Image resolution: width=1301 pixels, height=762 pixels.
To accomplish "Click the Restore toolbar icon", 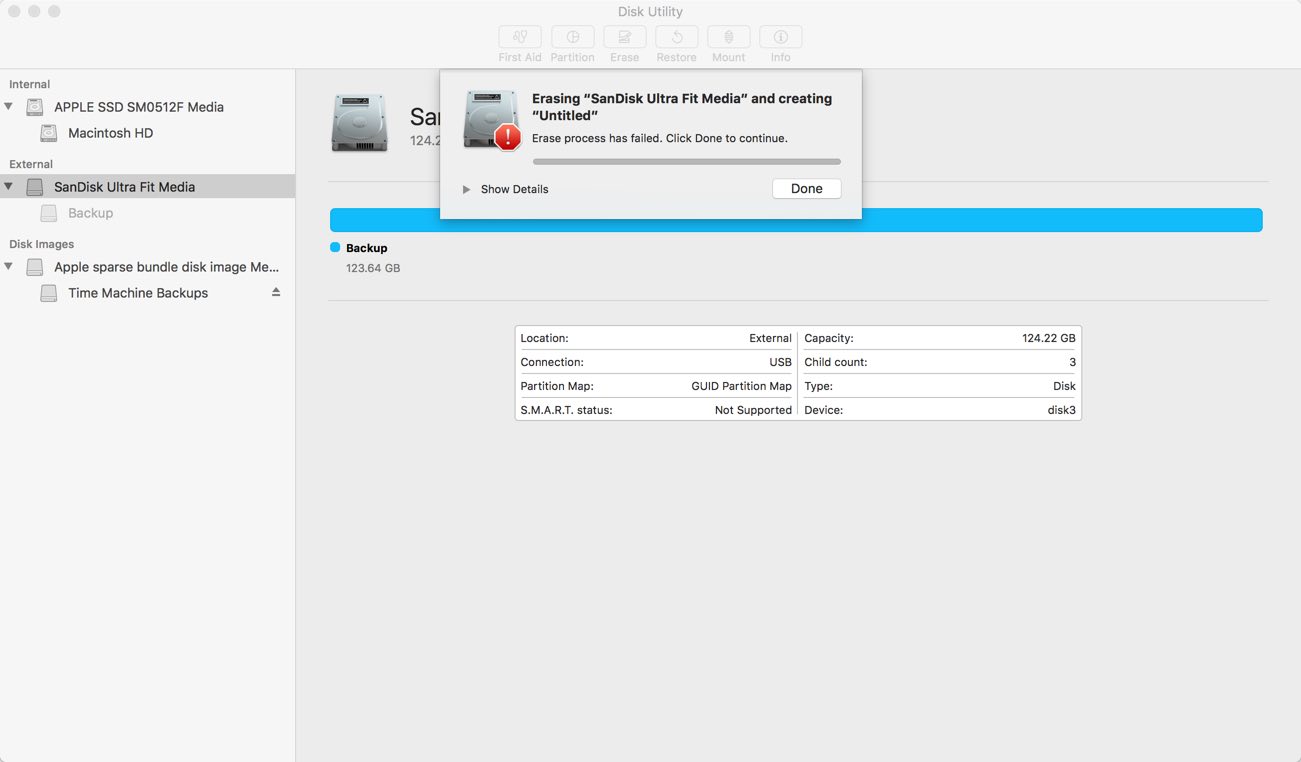I will click(676, 37).
